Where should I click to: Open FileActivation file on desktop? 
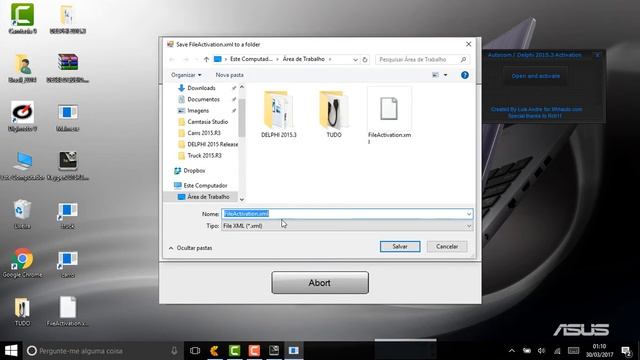coord(68,312)
